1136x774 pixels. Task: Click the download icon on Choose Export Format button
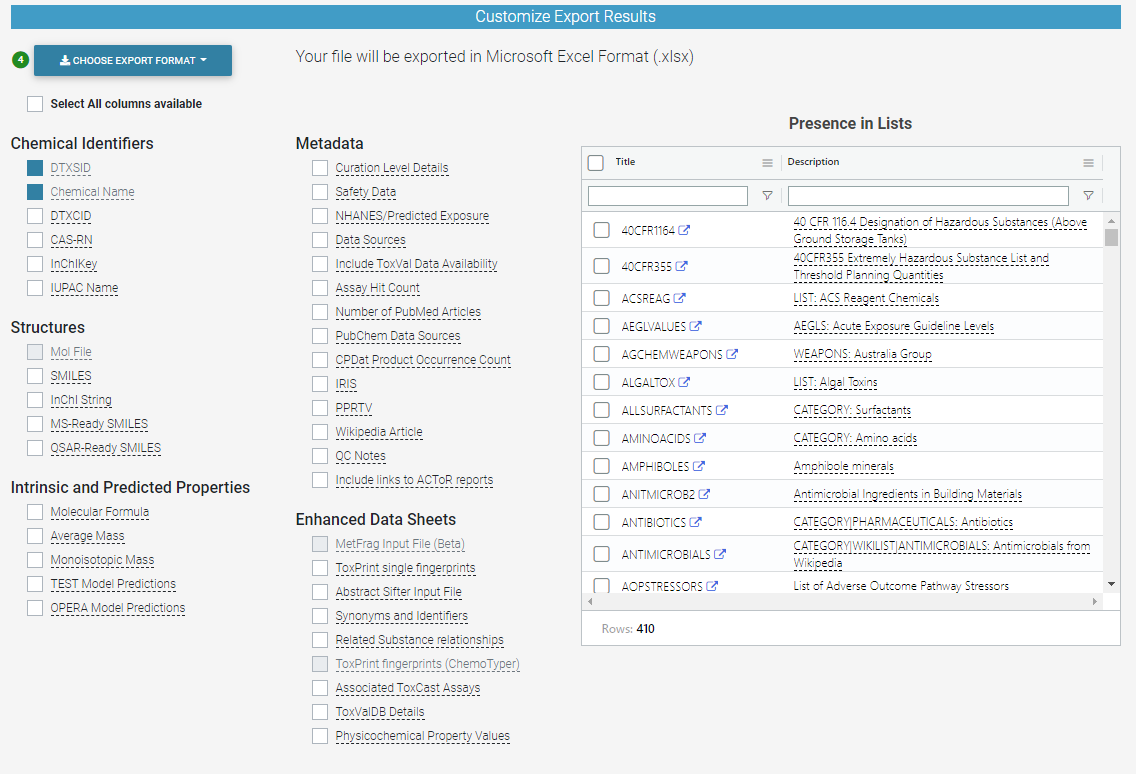65,60
